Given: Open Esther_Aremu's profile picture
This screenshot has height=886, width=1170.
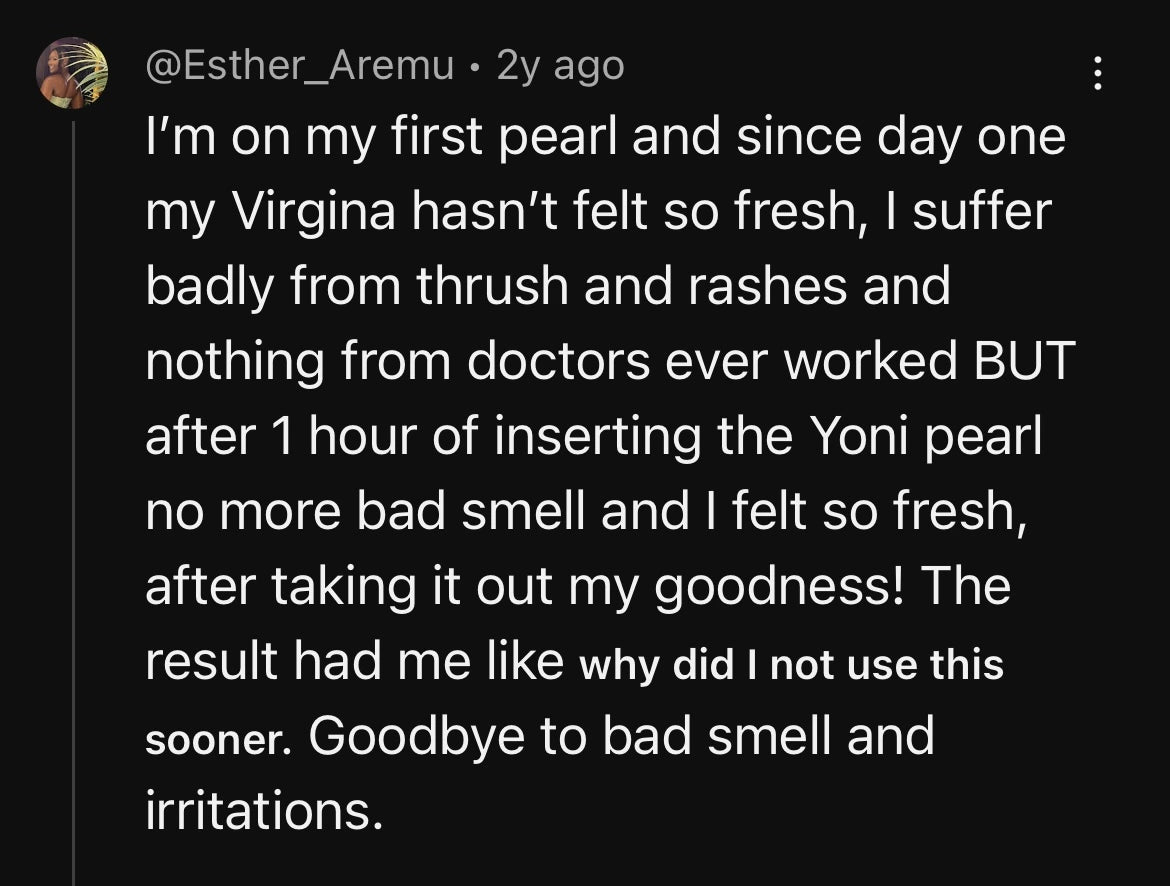Looking at the screenshot, I should 72,73.
